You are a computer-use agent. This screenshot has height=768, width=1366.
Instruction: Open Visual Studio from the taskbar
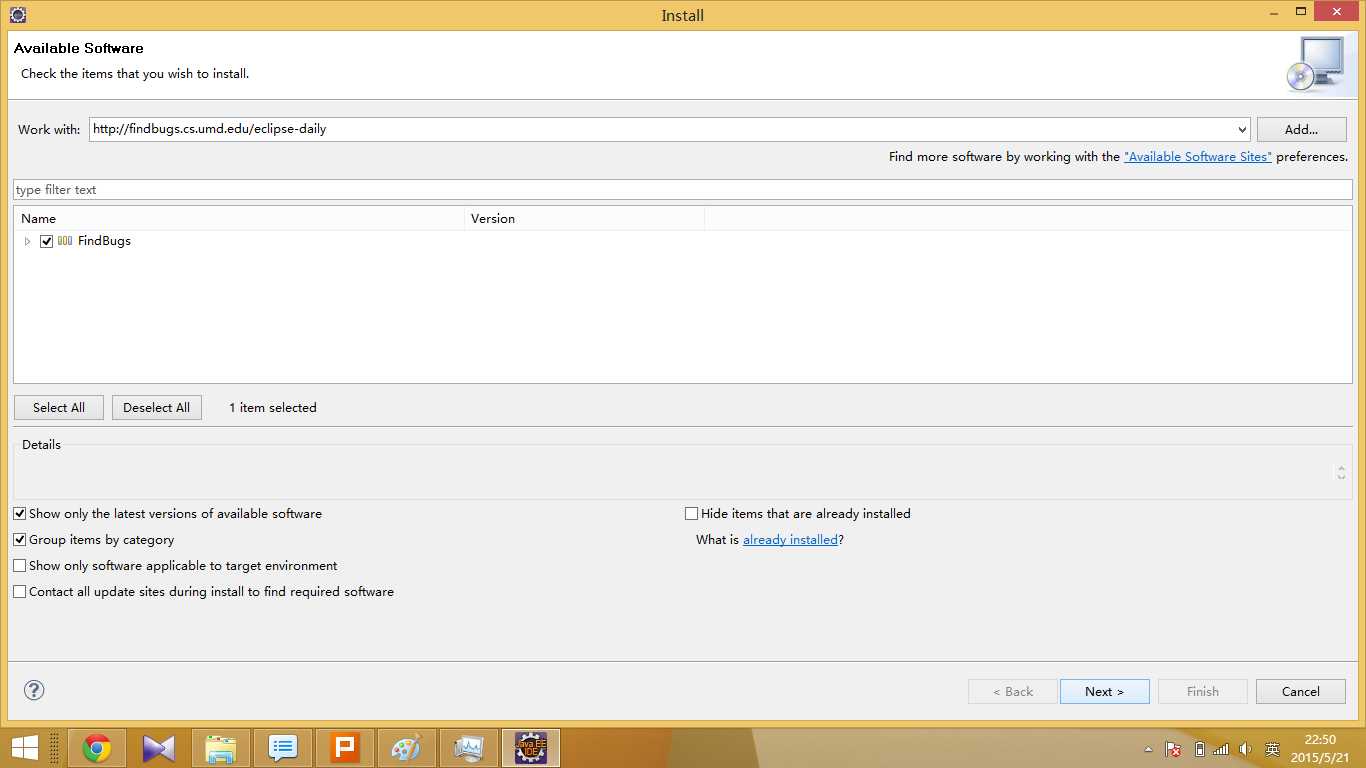(159, 748)
